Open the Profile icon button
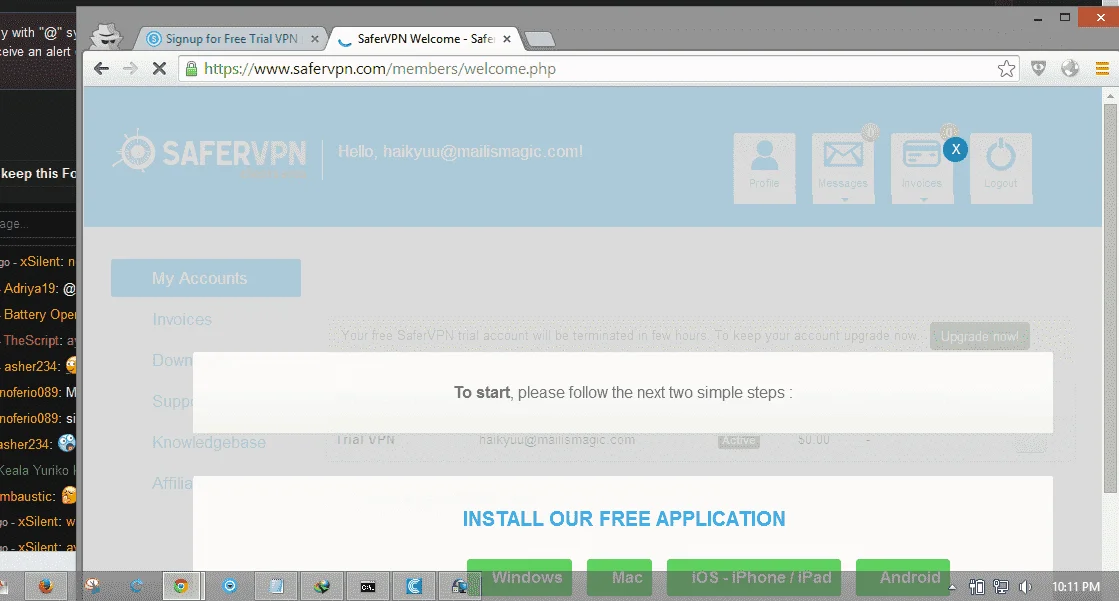This screenshot has width=1119, height=601. (x=764, y=168)
